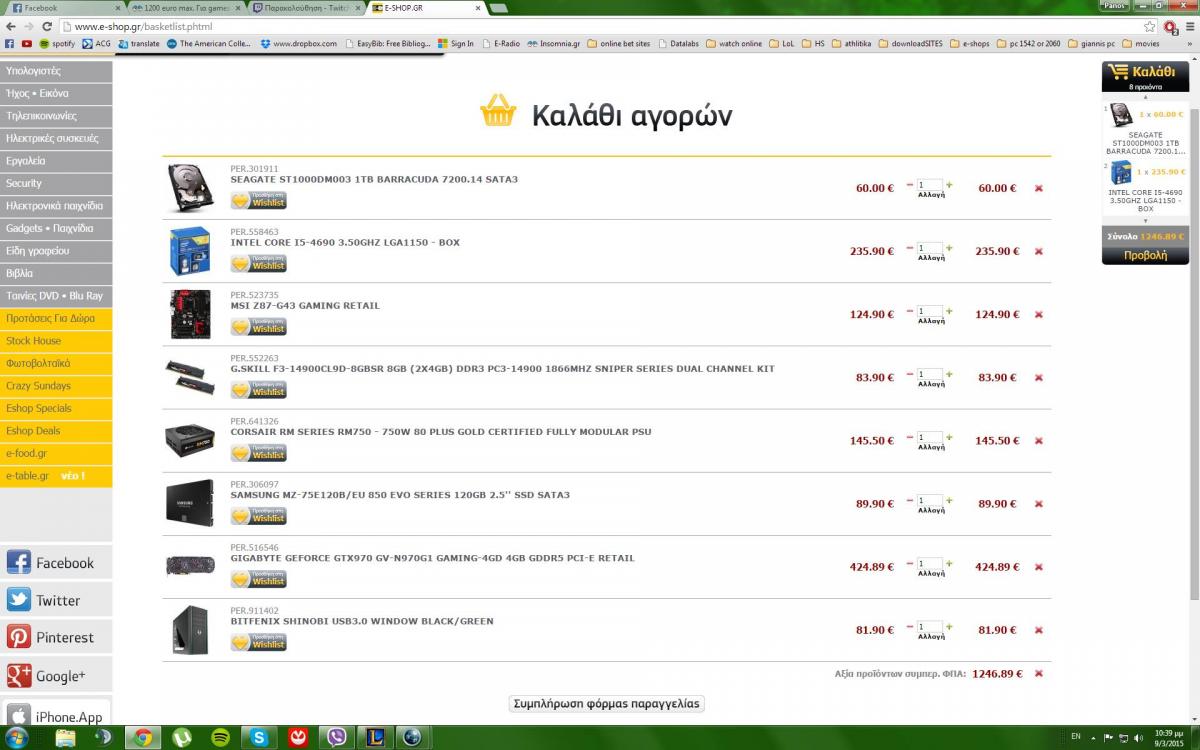The height and width of the screenshot is (750, 1200).
Task: Open Ήχος • Εικόνα category
Action: point(56,93)
